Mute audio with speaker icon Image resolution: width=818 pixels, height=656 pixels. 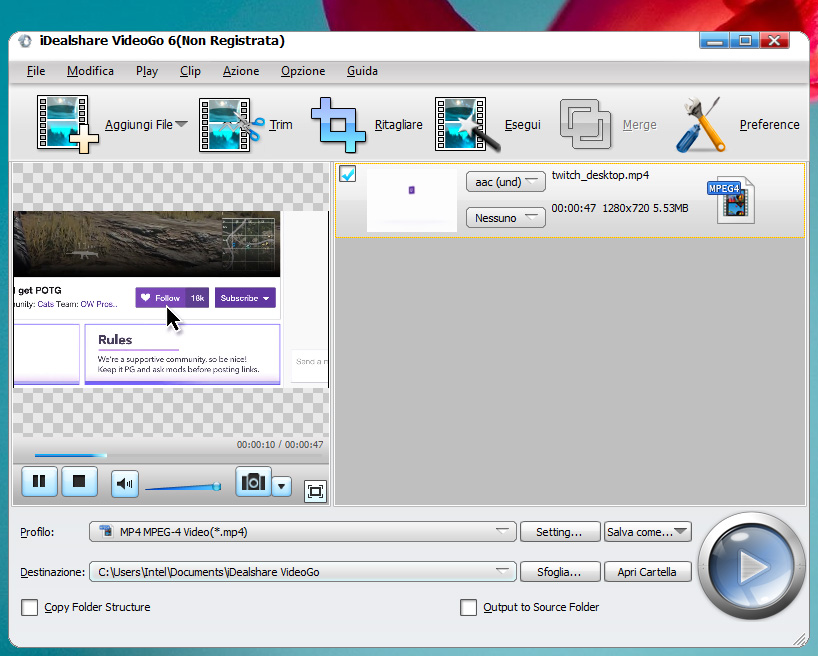(x=125, y=484)
